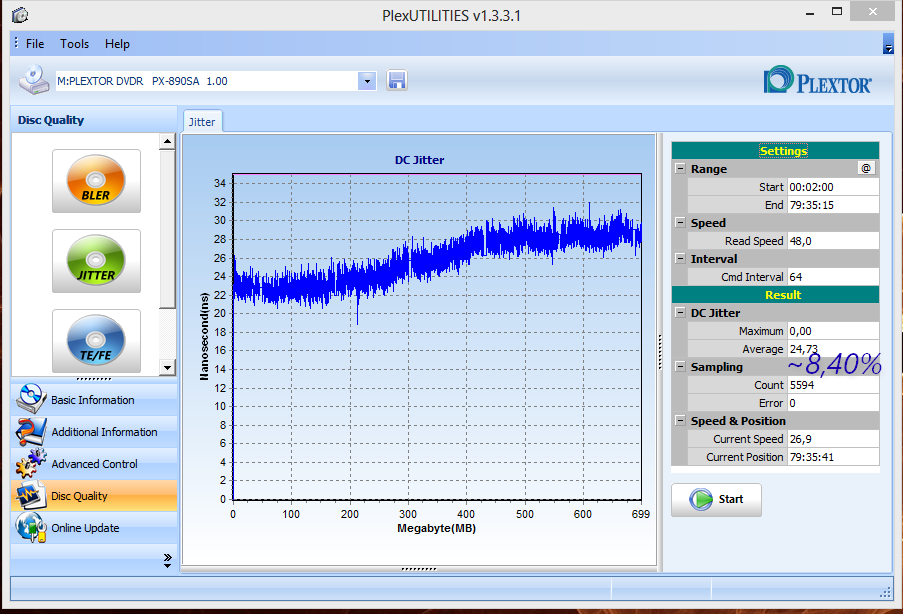Select the JITTER disc test
Image resolution: width=903 pixels, height=614 pixels.
[x=96, y=261]
